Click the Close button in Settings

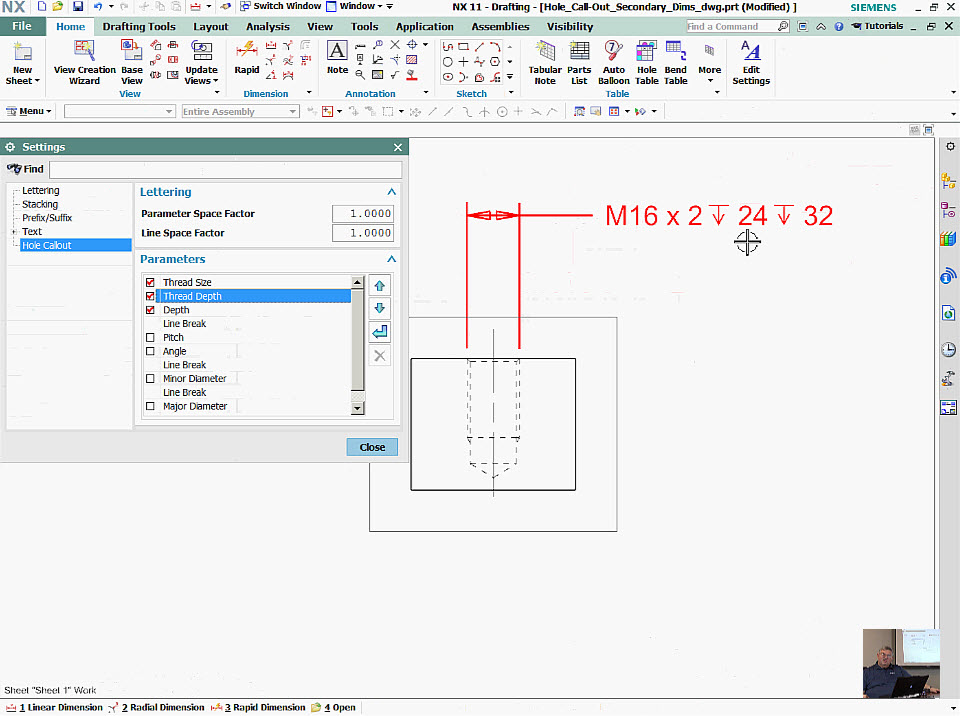(x=372, y=447)
